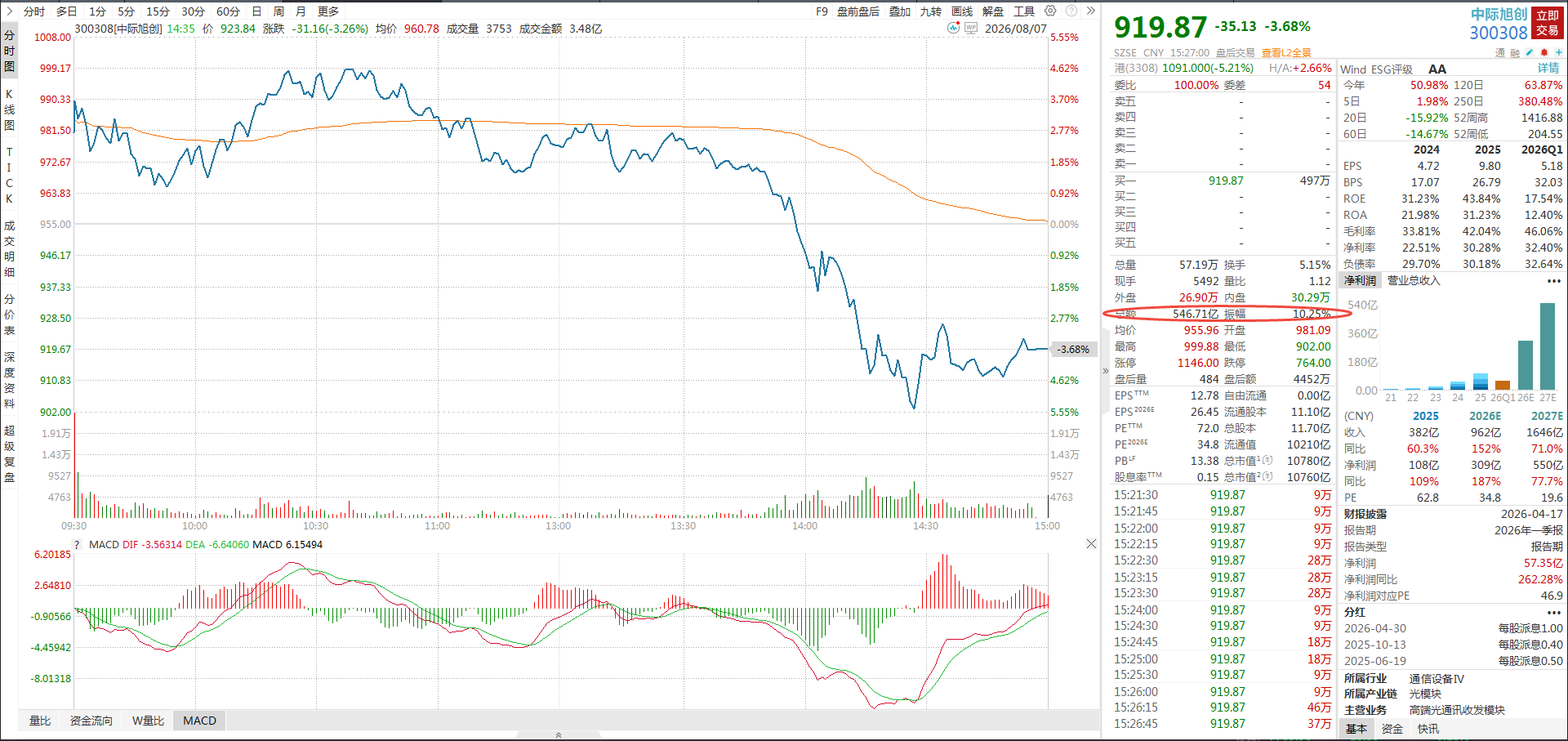Close the MACD indicator panel
The height and width of the screenshot is (741, 1568).
click(x=1091, y=543)
